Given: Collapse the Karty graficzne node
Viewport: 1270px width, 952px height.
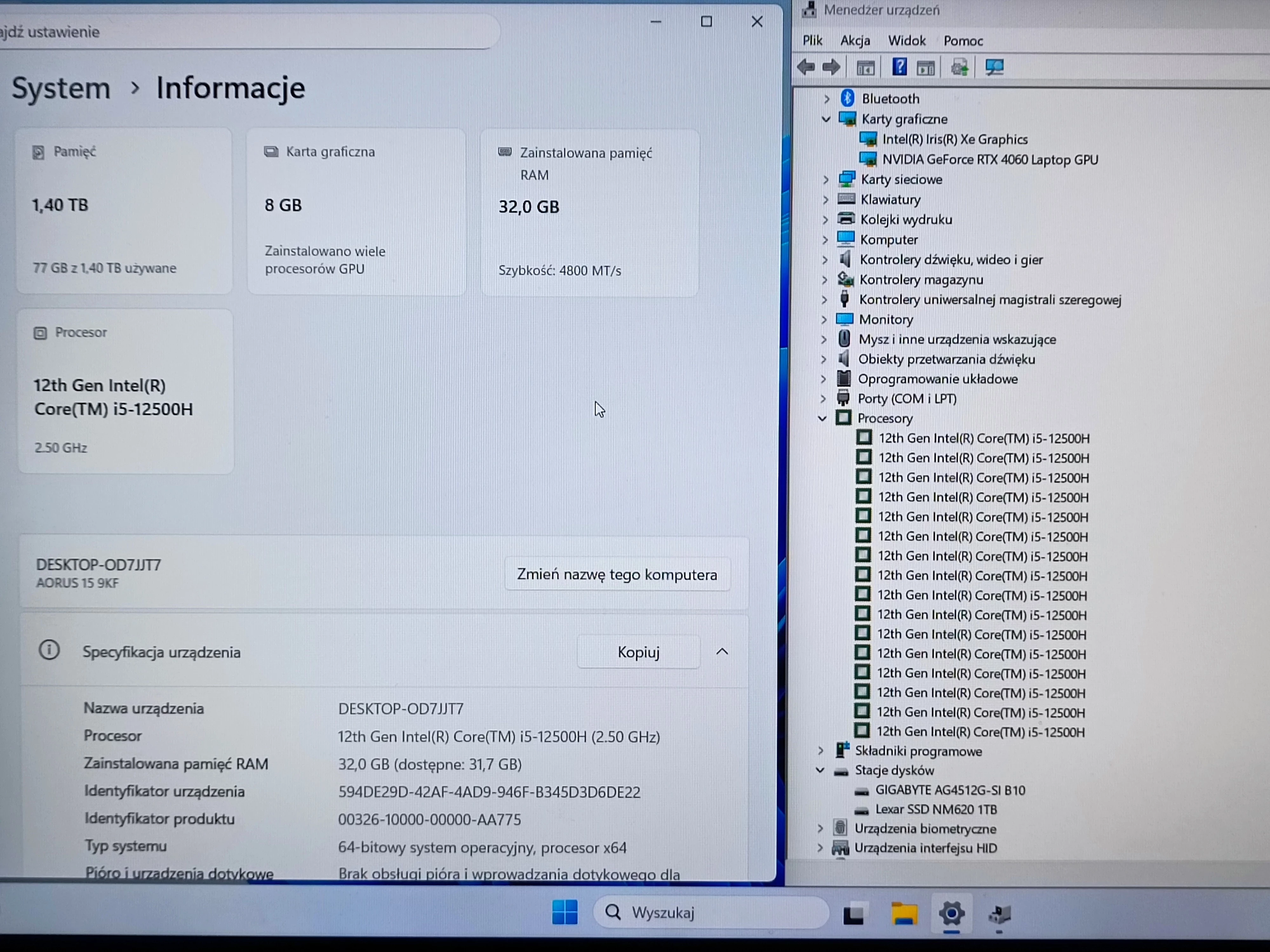Looking at the screenshot, I should click(x=826, y=119).
